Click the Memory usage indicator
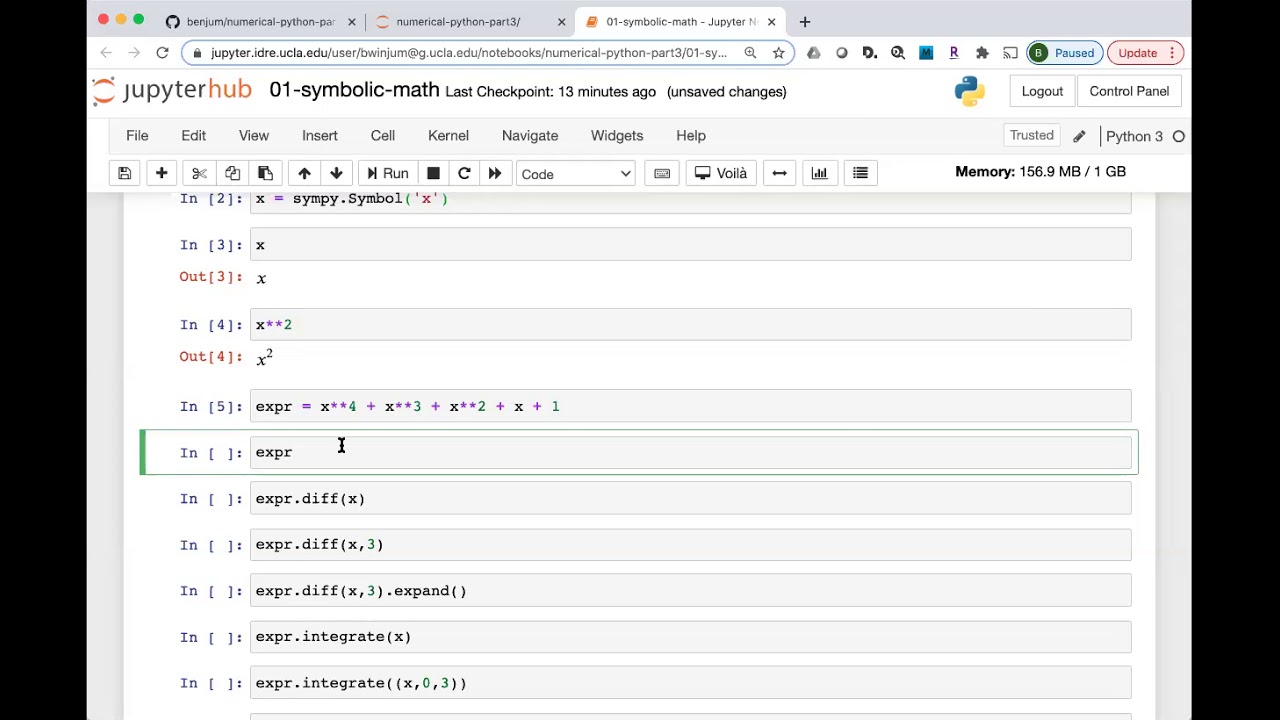Viewport: 1280px width, 720px height. click(1040, 172)
